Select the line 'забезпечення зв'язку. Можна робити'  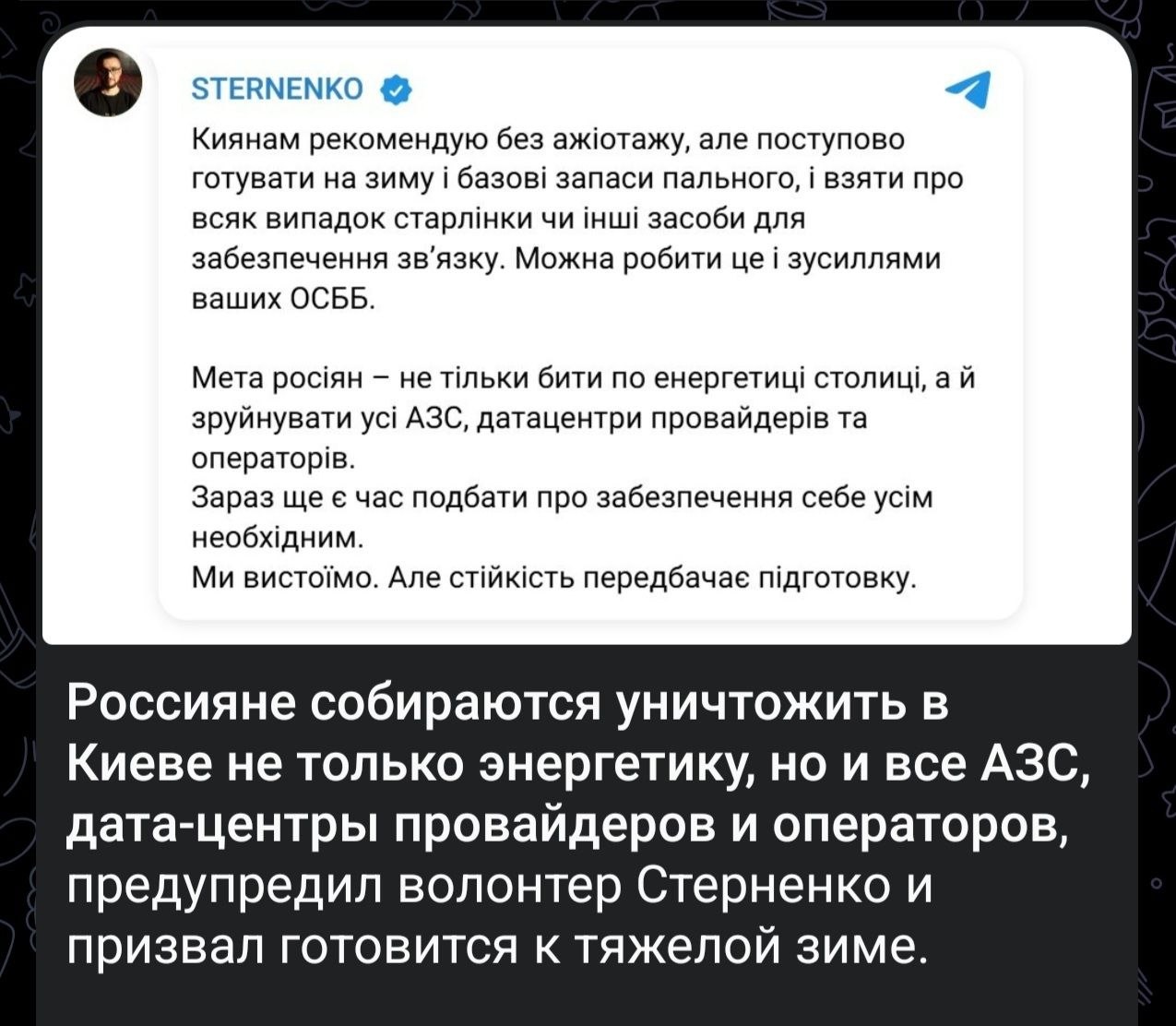pyautogui.click(x=565, y=260)
